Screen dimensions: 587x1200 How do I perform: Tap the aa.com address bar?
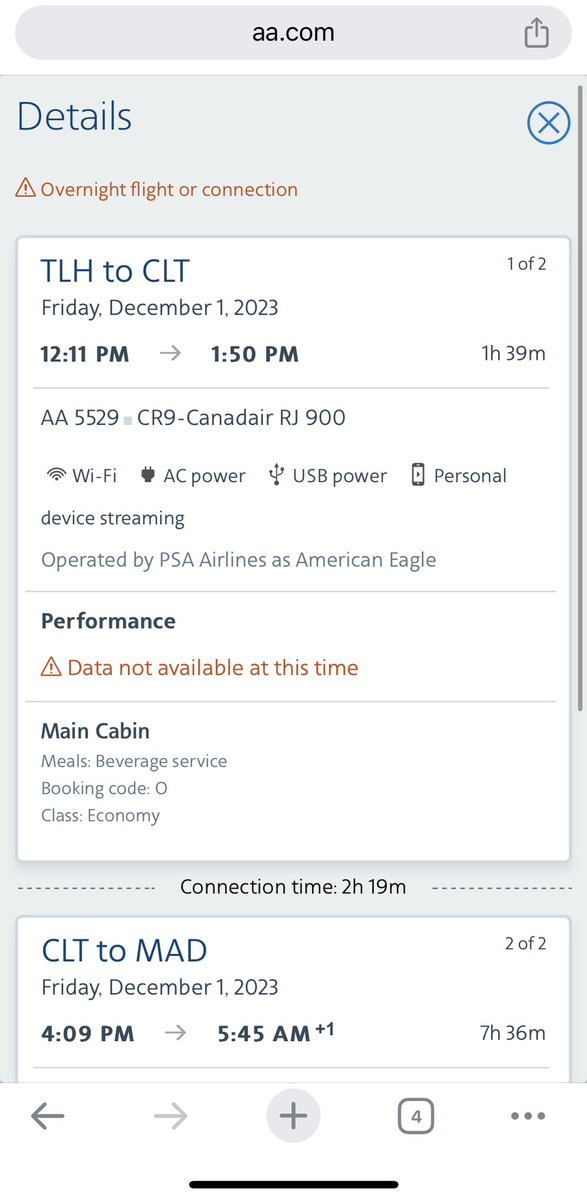(x=293, y=33)
